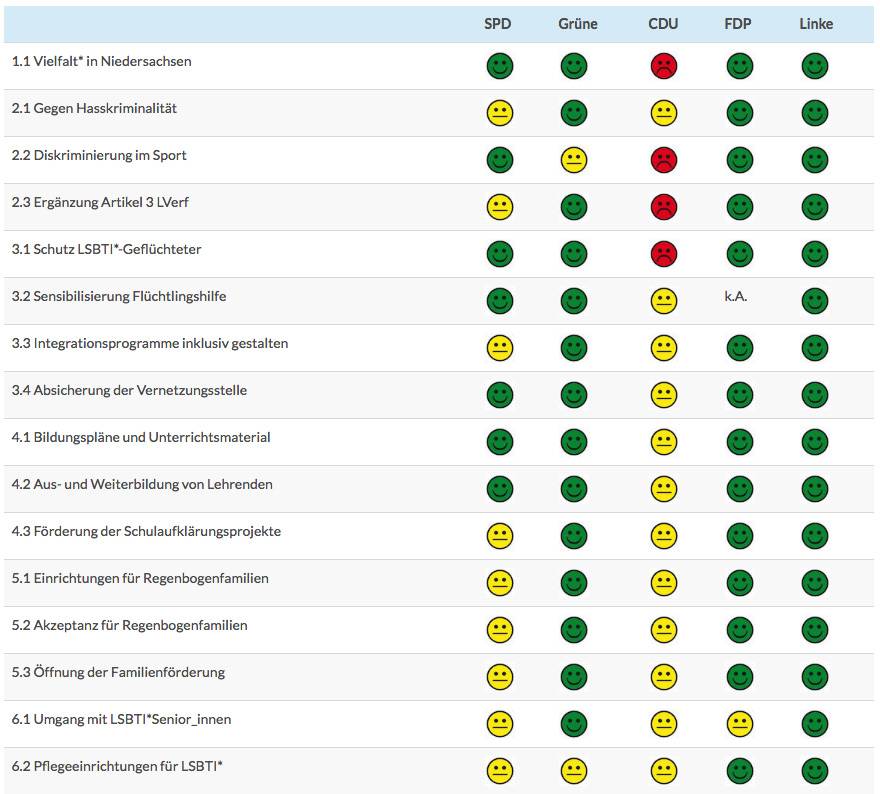The width and height of the screenshot is (880, 794).
Task: Select row label 6.2 Pflegeeinrichtungen für LSBTI*
Action: click(x=117, y=766)
